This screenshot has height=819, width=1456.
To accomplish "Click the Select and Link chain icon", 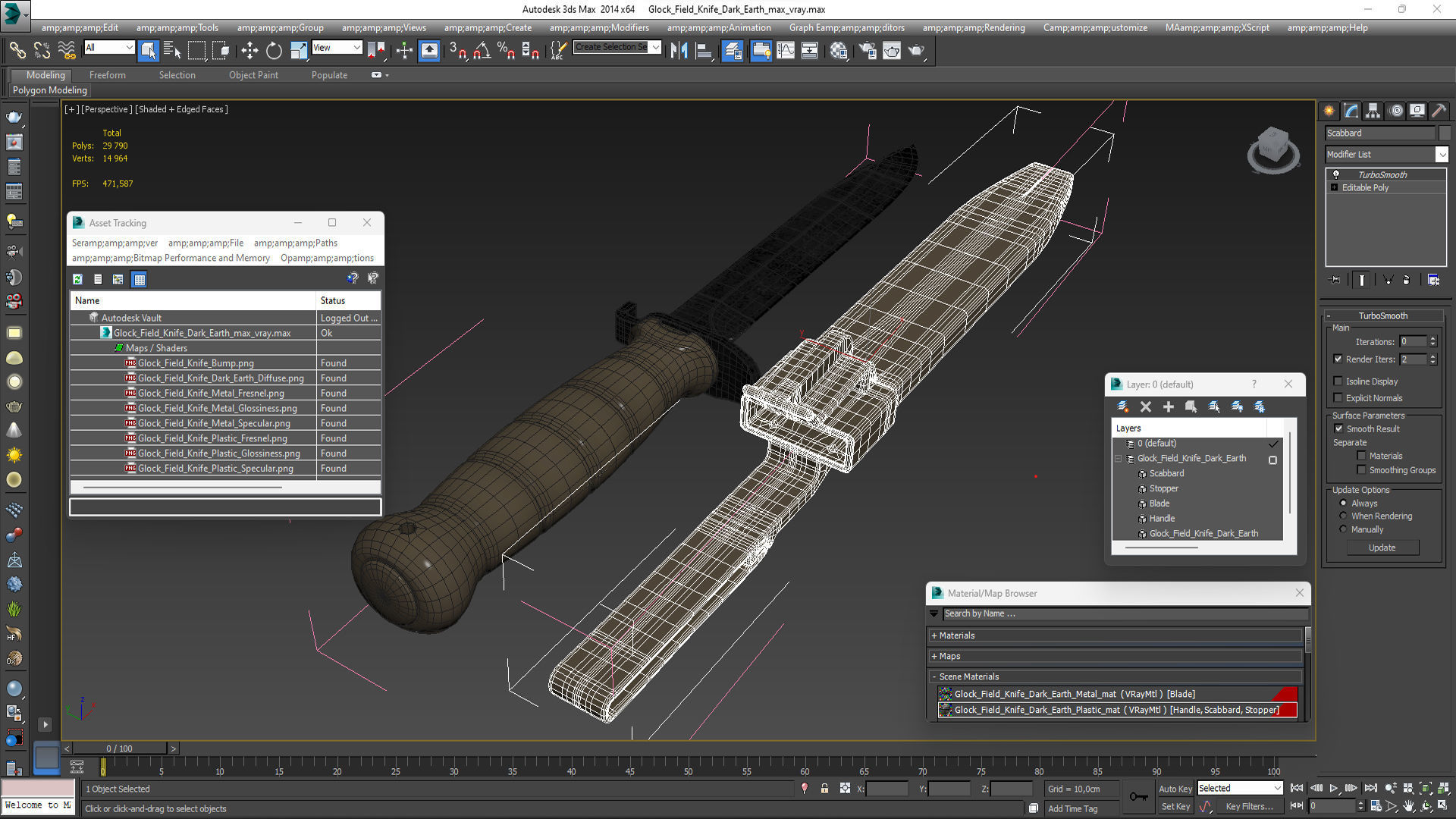I will coord(17,51).
